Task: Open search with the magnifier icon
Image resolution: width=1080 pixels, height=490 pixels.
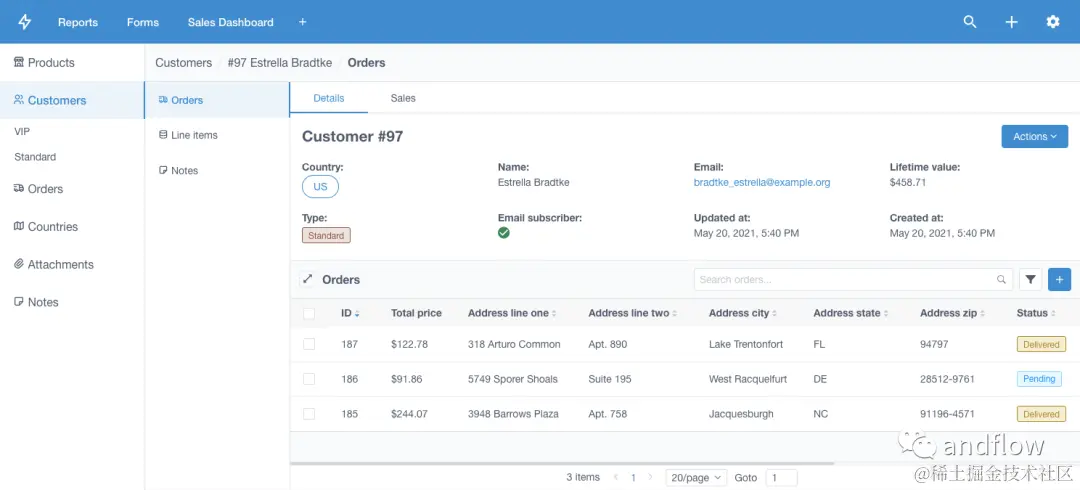Action: [970, 22]
